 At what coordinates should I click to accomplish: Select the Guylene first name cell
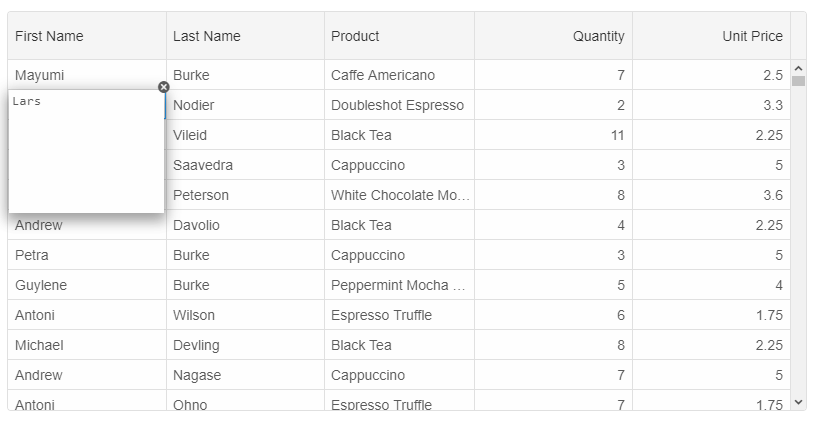tap(87, 285)
